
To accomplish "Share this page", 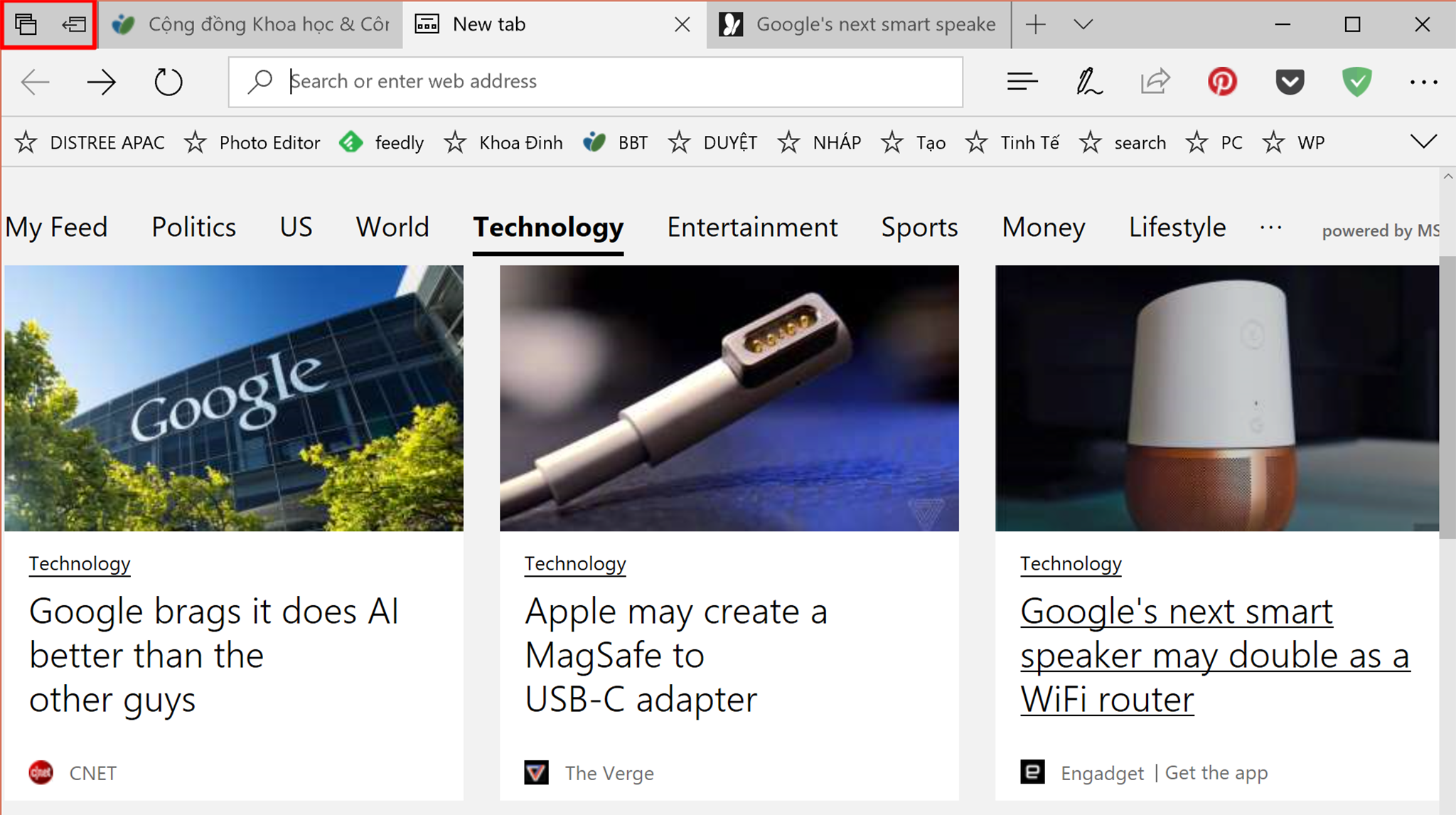I will (1154, 81).
